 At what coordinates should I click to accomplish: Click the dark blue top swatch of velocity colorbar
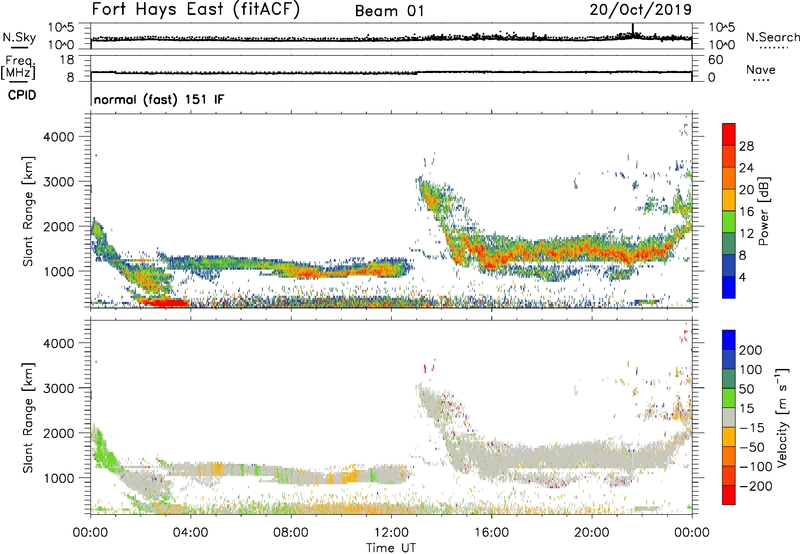pos(729,340)
